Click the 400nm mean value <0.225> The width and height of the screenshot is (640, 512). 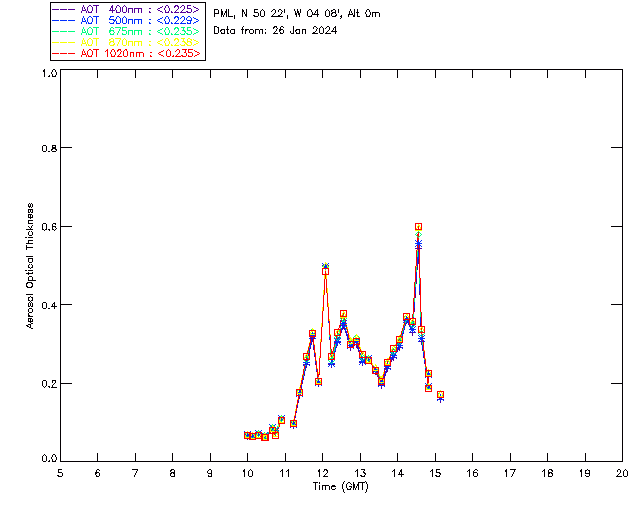178,9
